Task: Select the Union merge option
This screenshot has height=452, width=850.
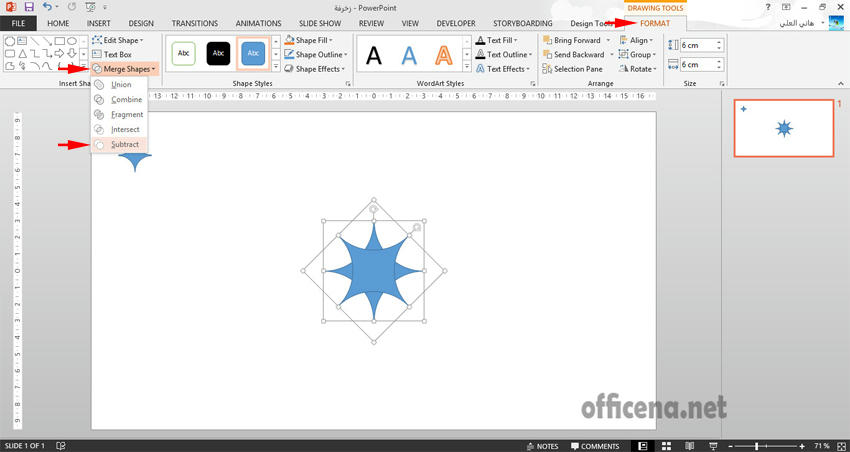Action: coord(120,85)
